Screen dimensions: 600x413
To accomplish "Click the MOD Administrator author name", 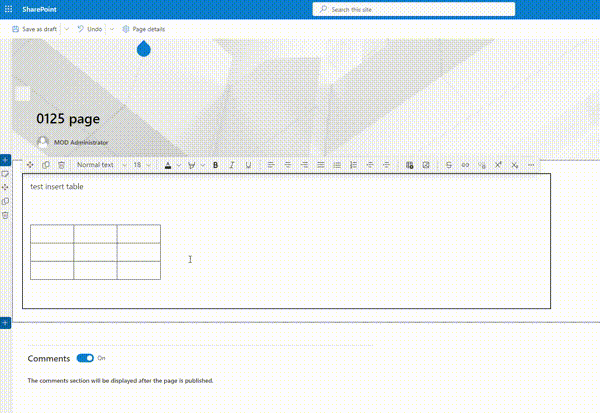I will click(81, 142).
